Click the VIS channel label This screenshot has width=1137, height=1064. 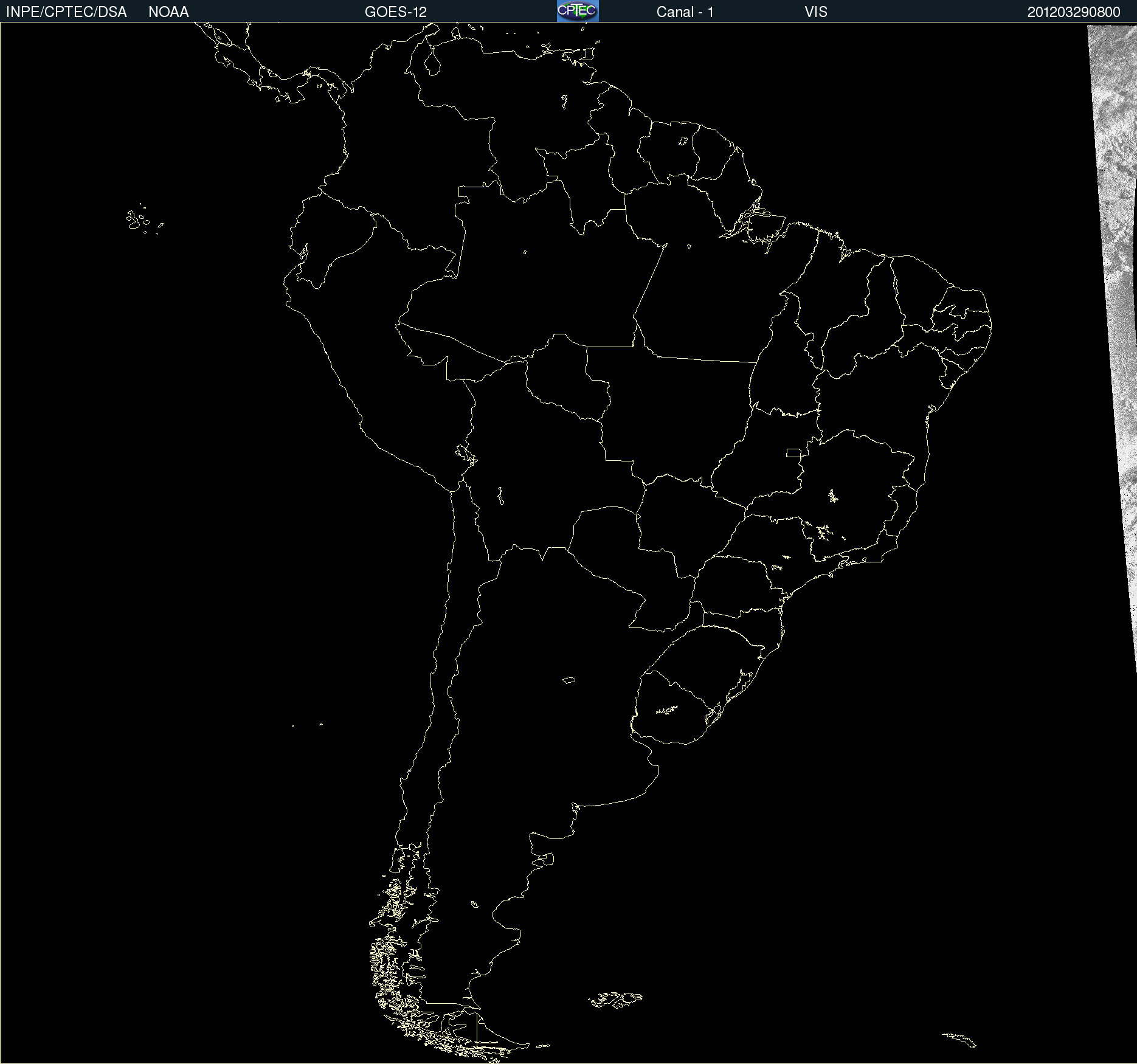pos(816,12)
